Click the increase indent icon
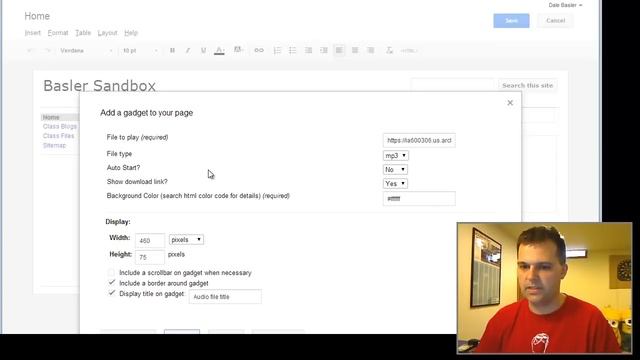The width and height of the screenshot is (640, 360). (x=324, y=50)
